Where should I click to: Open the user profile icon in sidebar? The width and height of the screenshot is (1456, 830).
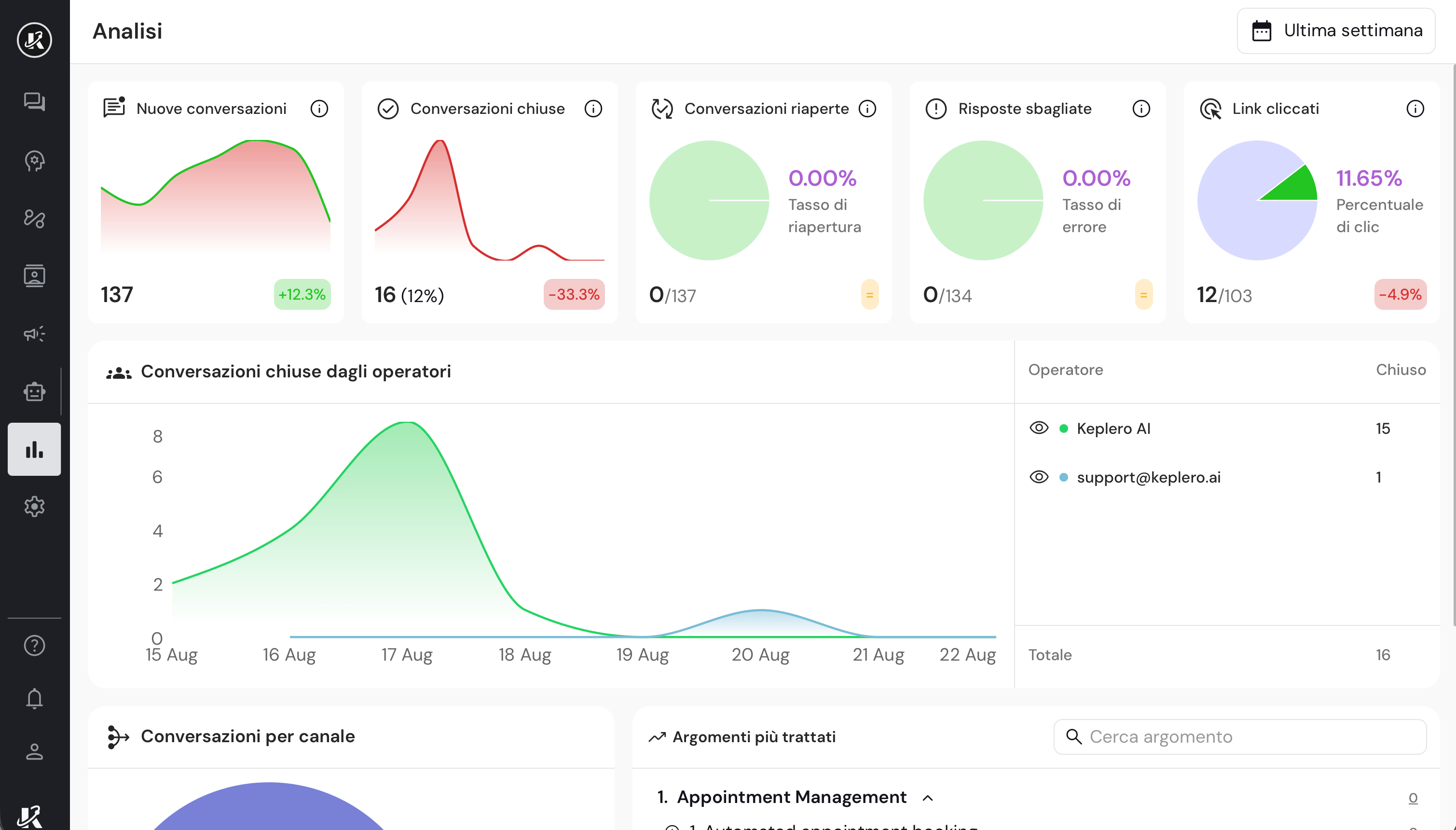point(34,751)
